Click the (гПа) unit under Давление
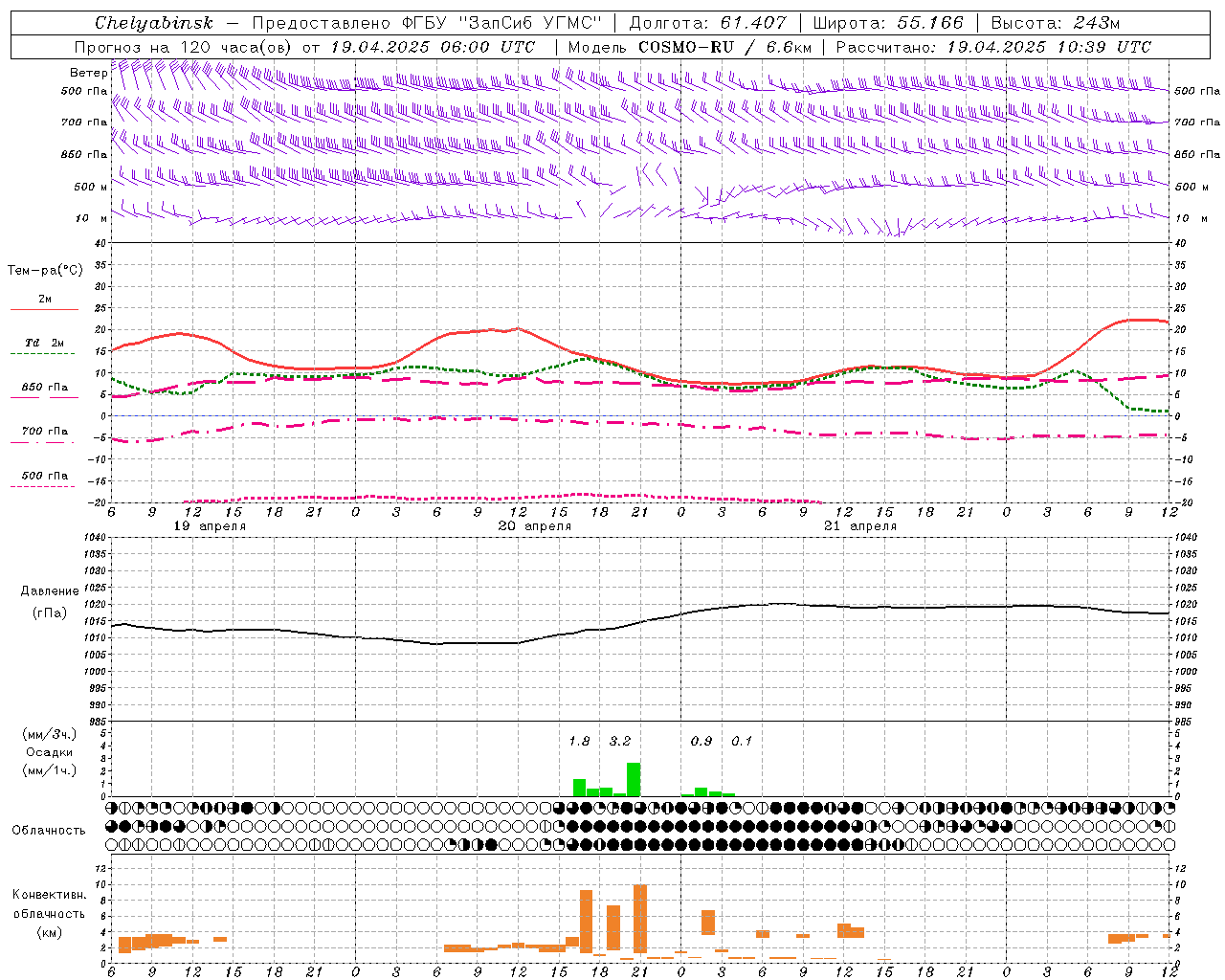The width and height of the screenshot is (1225, 980). point(50,613)
